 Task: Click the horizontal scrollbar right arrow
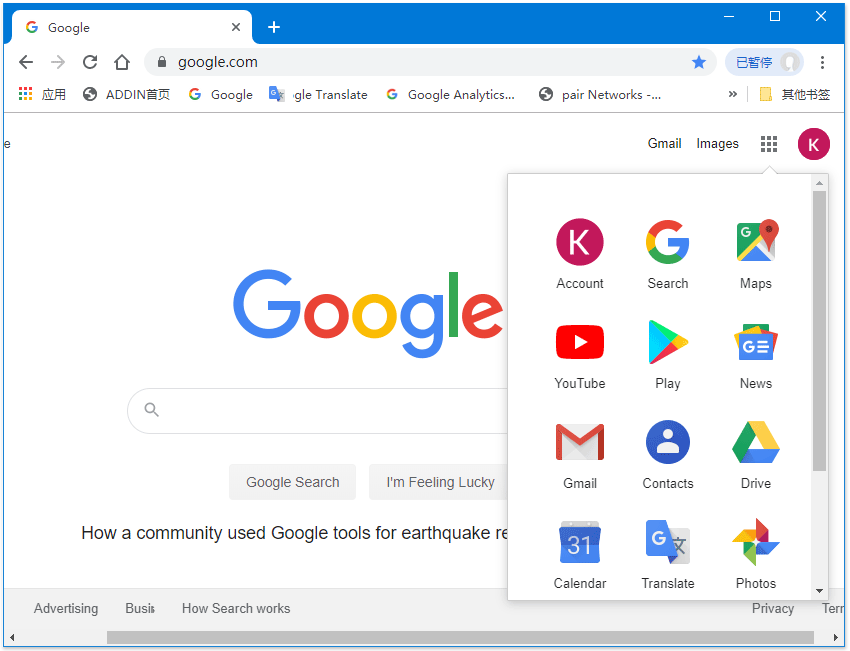point(836,637)
